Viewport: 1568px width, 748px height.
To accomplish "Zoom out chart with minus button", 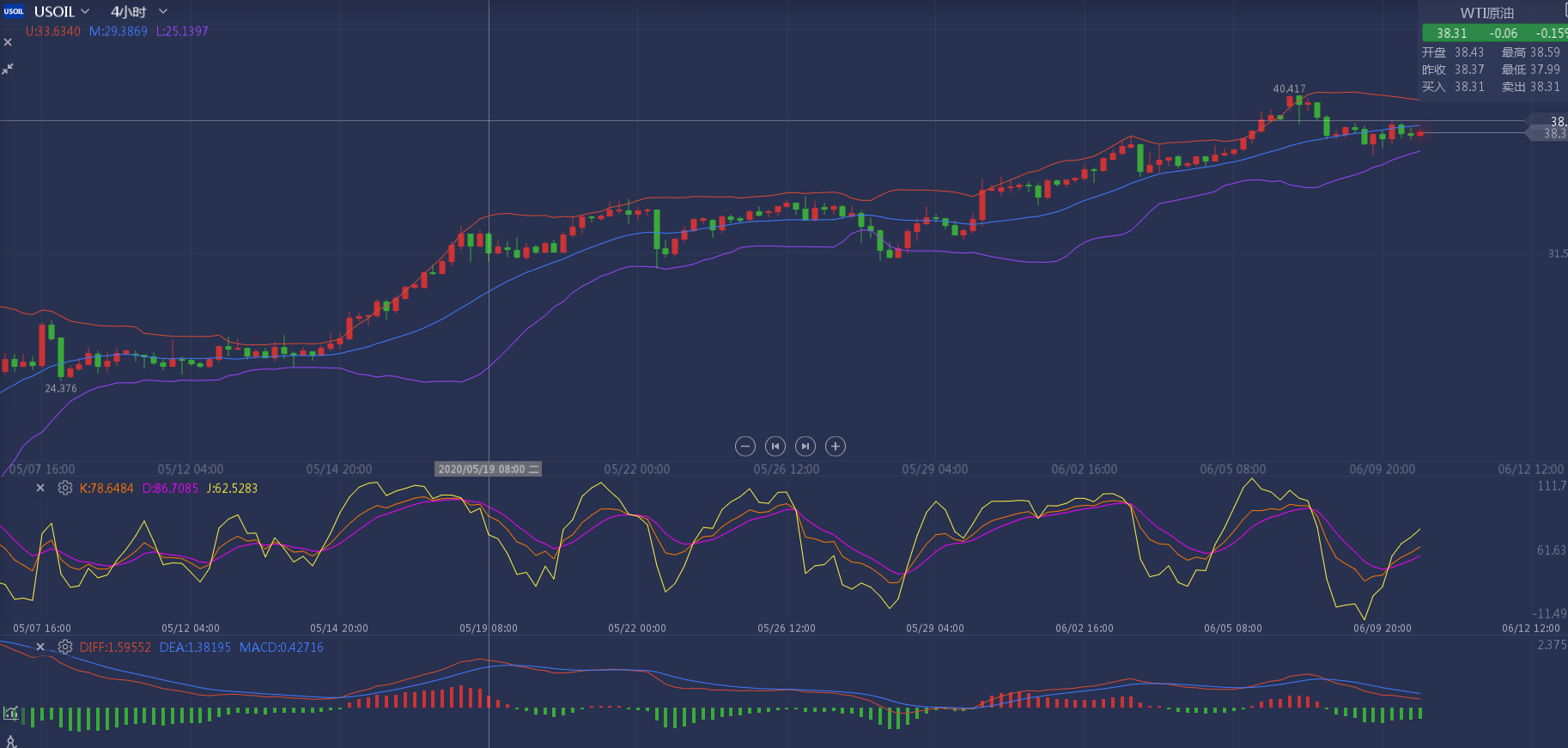I will [745, 446].
